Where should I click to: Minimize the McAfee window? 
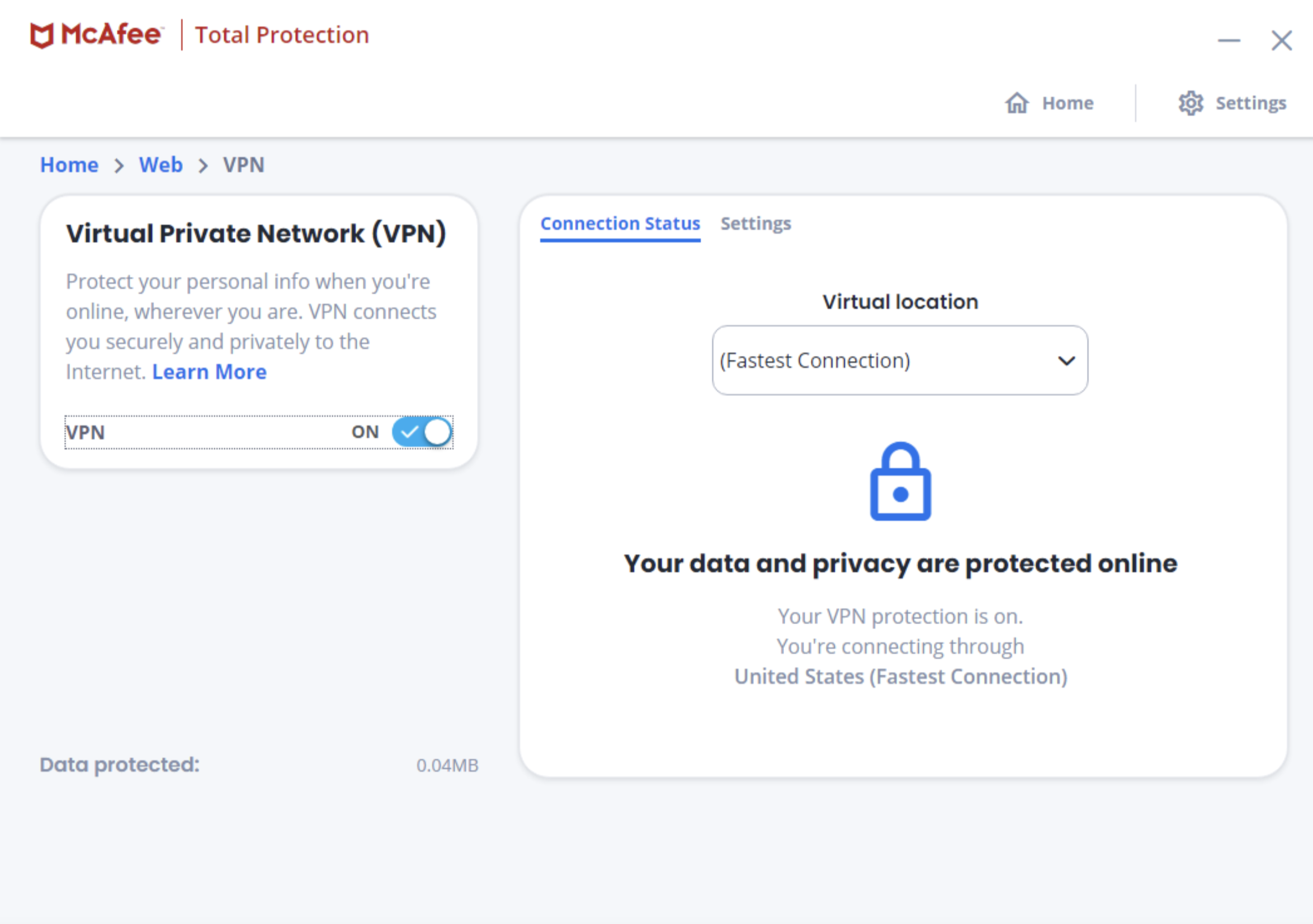pyautogui.click(x=1229, y=41)
